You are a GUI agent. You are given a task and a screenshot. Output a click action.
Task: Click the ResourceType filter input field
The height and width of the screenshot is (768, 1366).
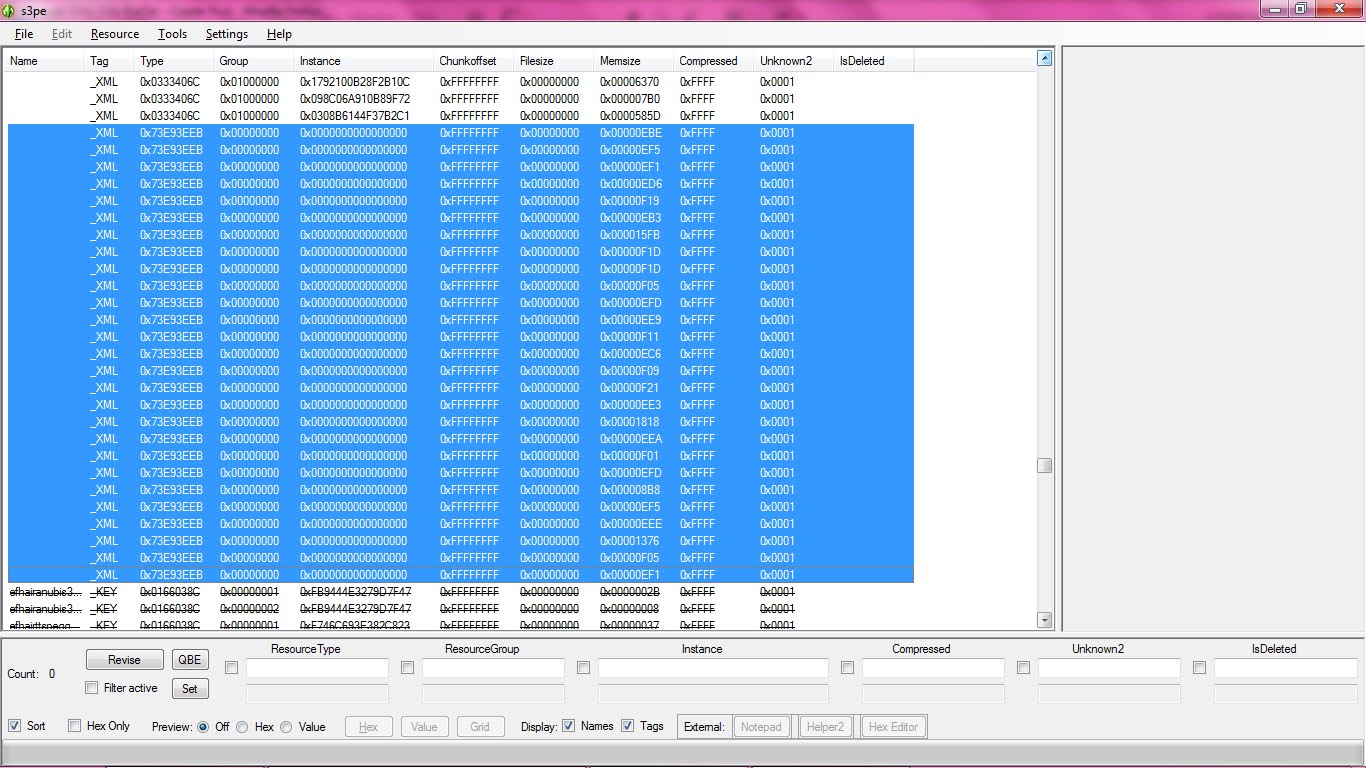[317, 668]
